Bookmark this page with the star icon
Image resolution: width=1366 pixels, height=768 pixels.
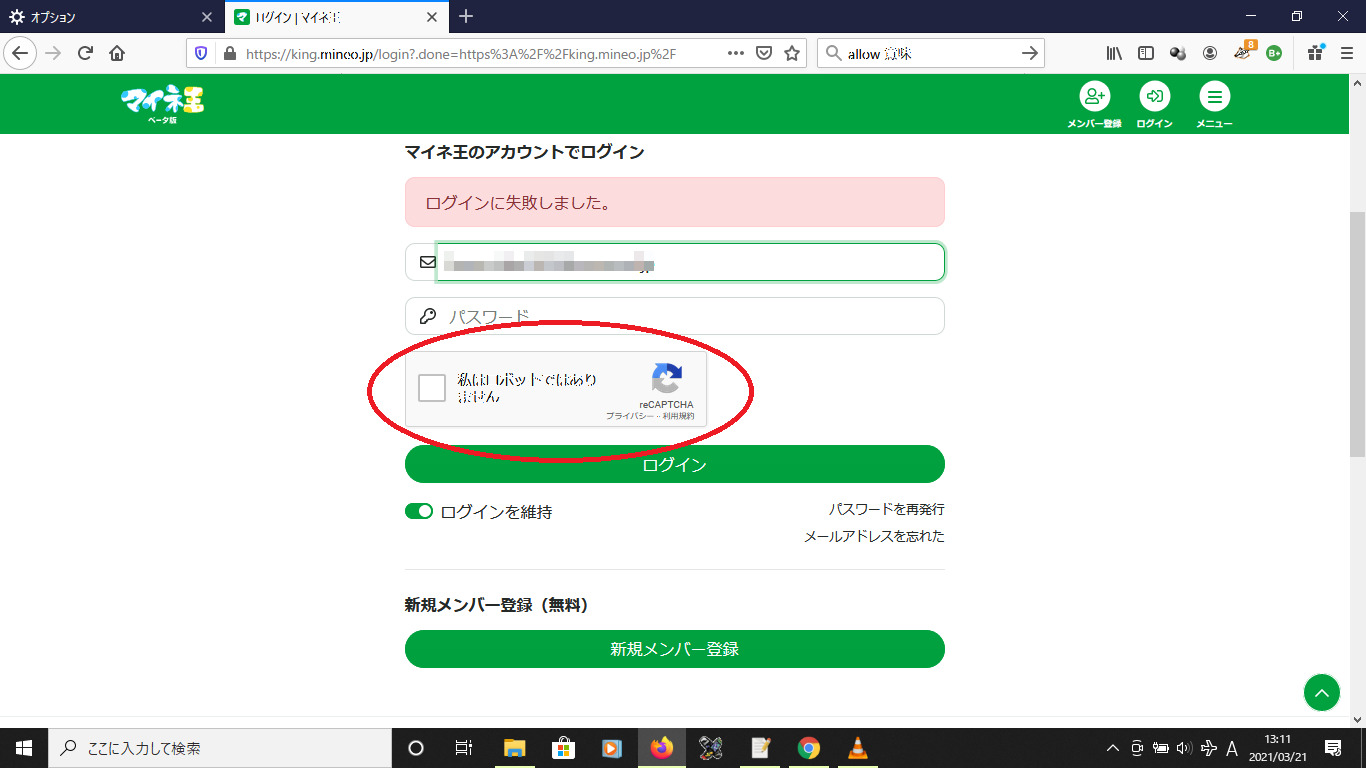792,53
